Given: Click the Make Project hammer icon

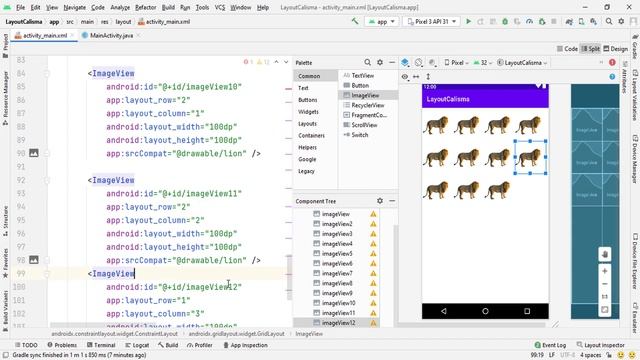Looking at the screenshot, I should pos(355,21).
